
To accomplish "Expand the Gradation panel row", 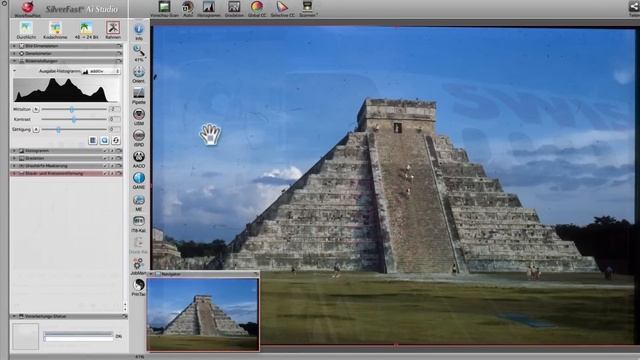I will pos(14,158).
